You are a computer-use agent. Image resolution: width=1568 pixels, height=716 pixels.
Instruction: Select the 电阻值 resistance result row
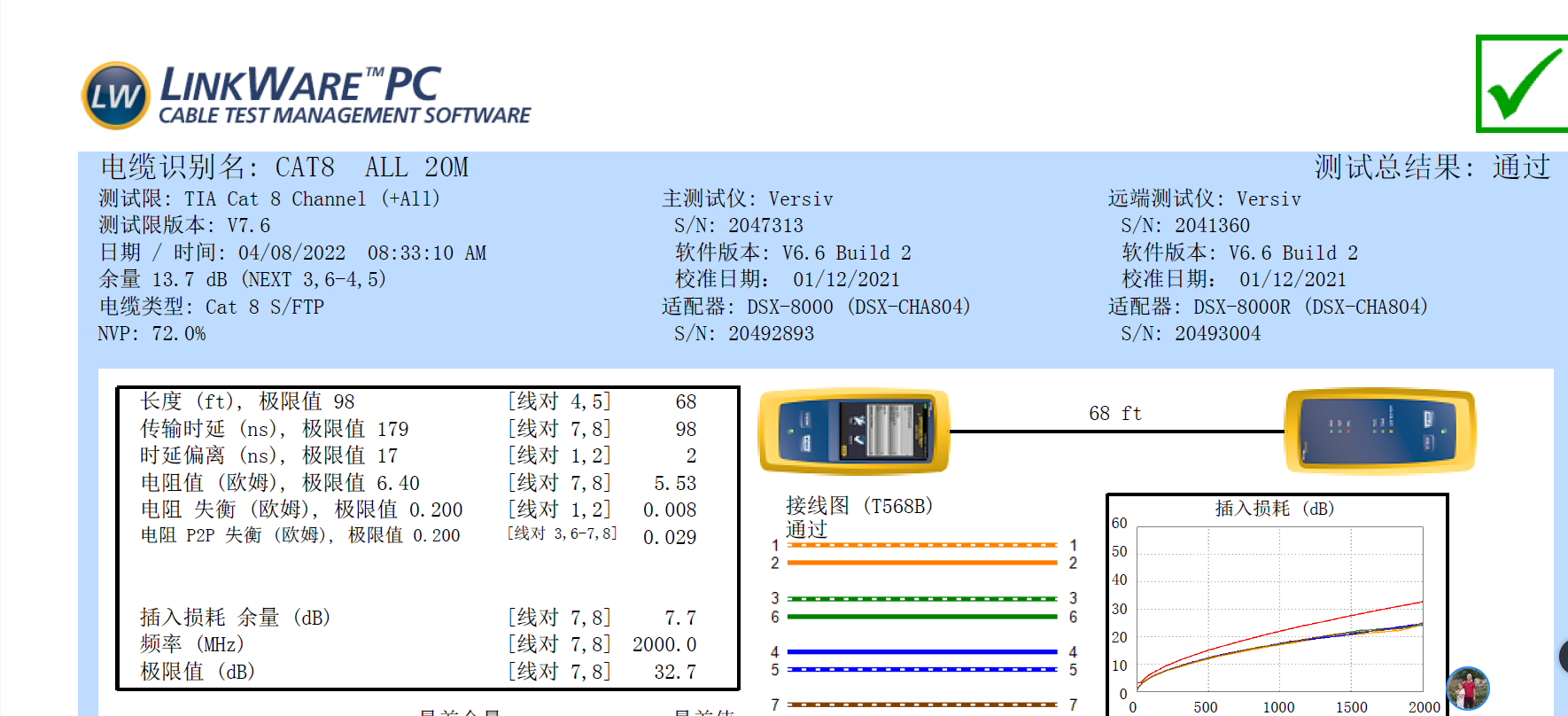click(x=418, y=484)
